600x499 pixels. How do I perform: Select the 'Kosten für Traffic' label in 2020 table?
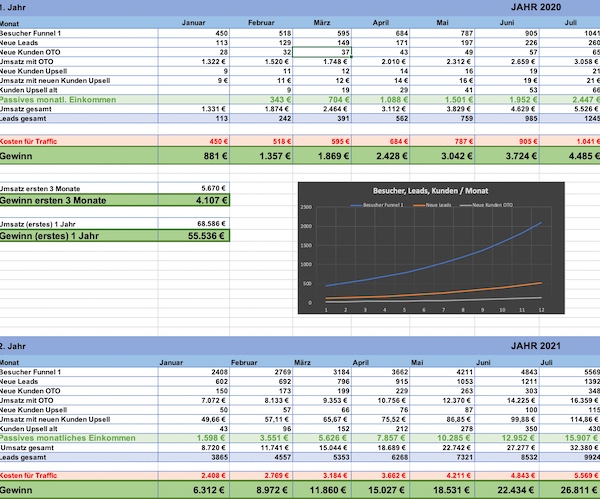click(x=31, y=141)
